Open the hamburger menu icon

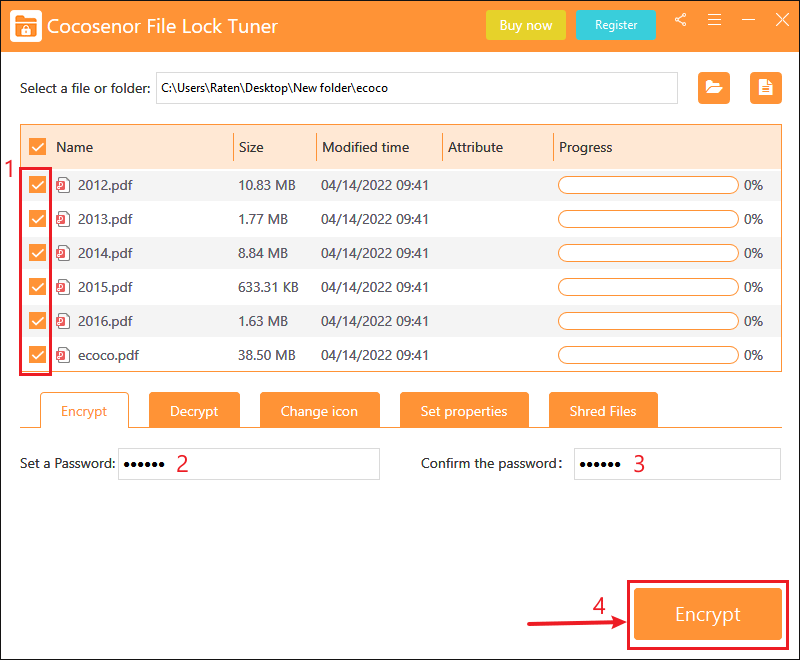pyautogui.click(x=714, y=20)
